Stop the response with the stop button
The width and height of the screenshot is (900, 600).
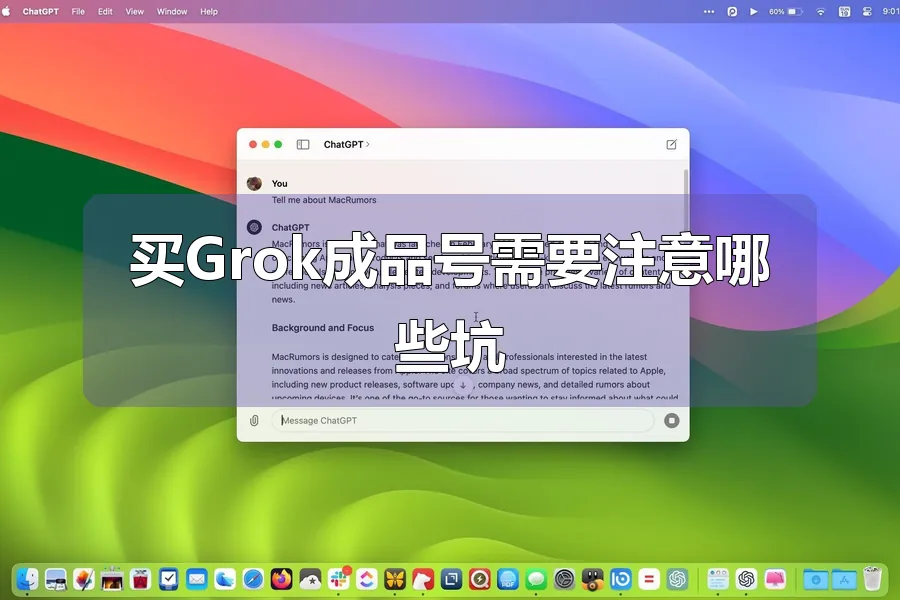click(x=672, y=421)
